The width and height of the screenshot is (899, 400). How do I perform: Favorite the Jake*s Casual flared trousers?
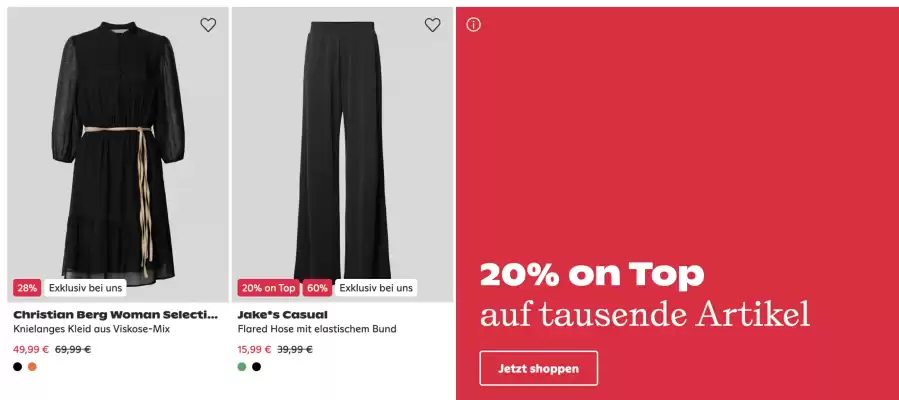pos(432,25)
